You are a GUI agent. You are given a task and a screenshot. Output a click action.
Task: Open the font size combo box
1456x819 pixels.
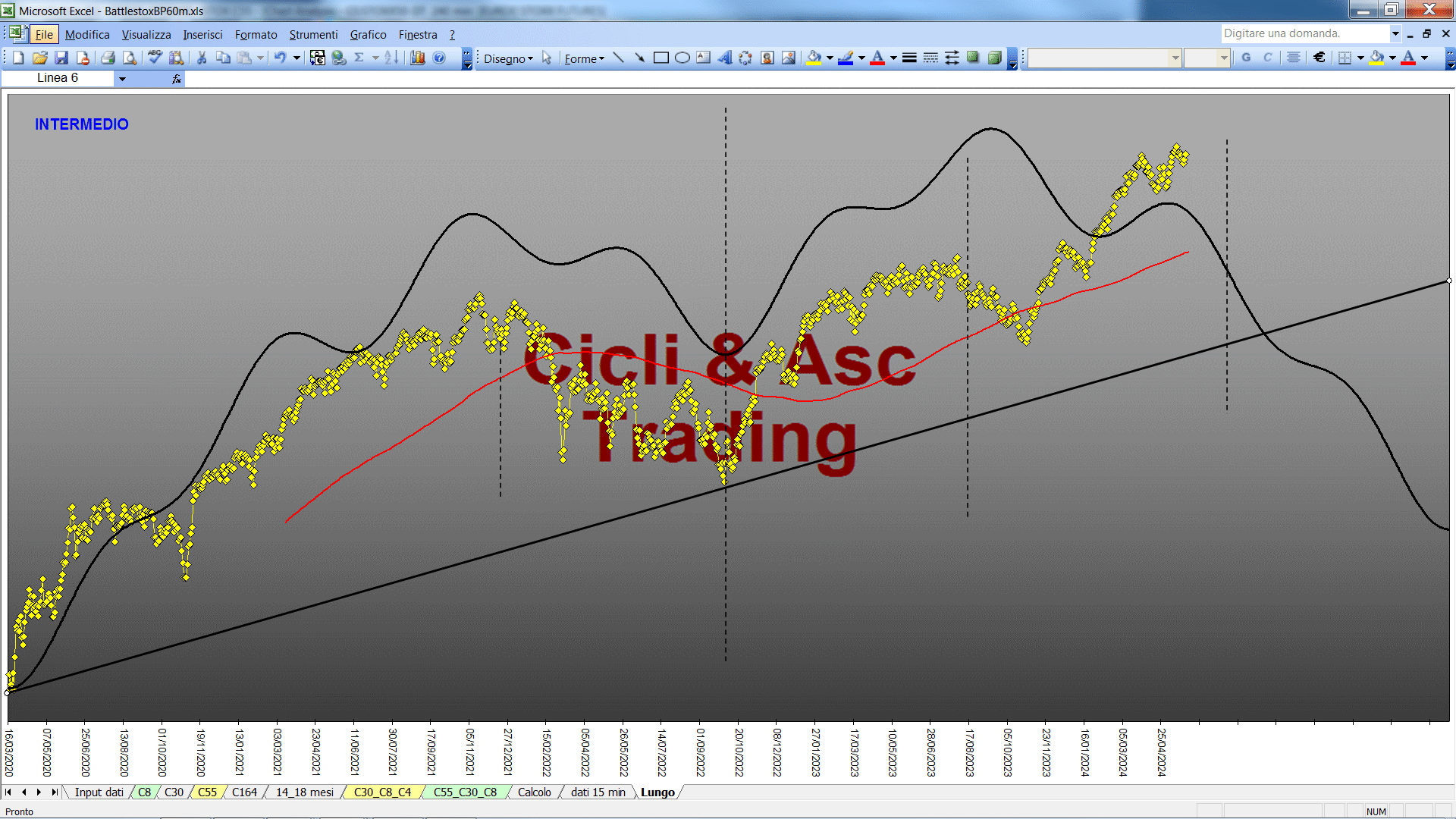[x=1207, y=58]
